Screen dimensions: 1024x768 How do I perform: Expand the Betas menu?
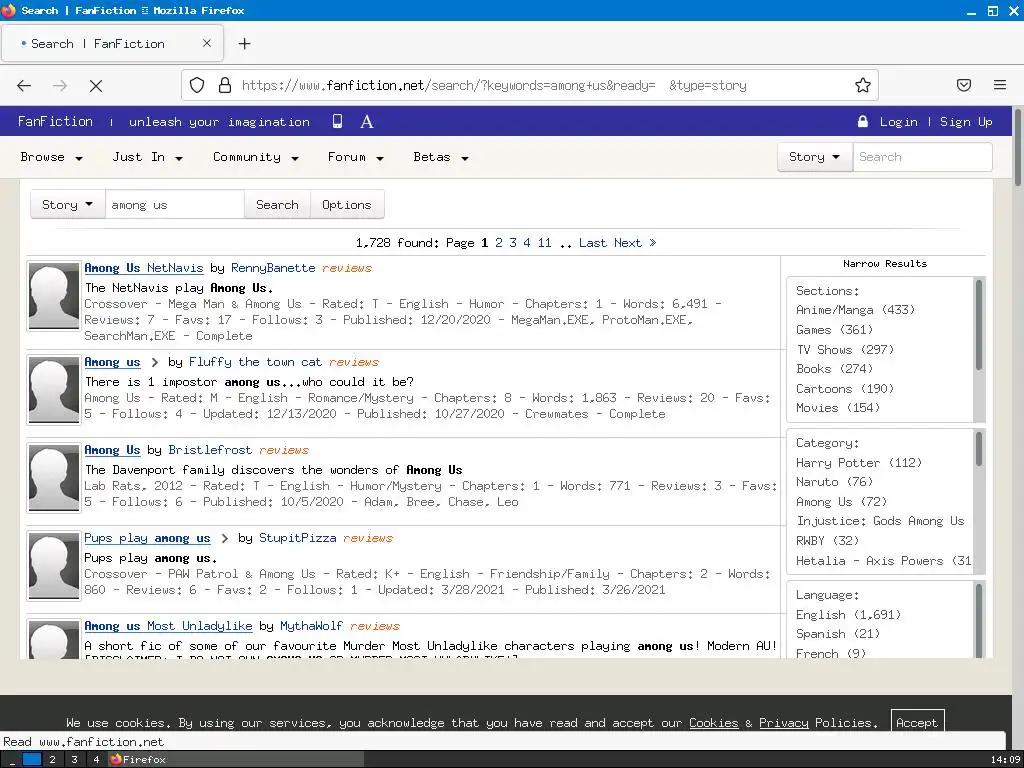tap(441, 157)
